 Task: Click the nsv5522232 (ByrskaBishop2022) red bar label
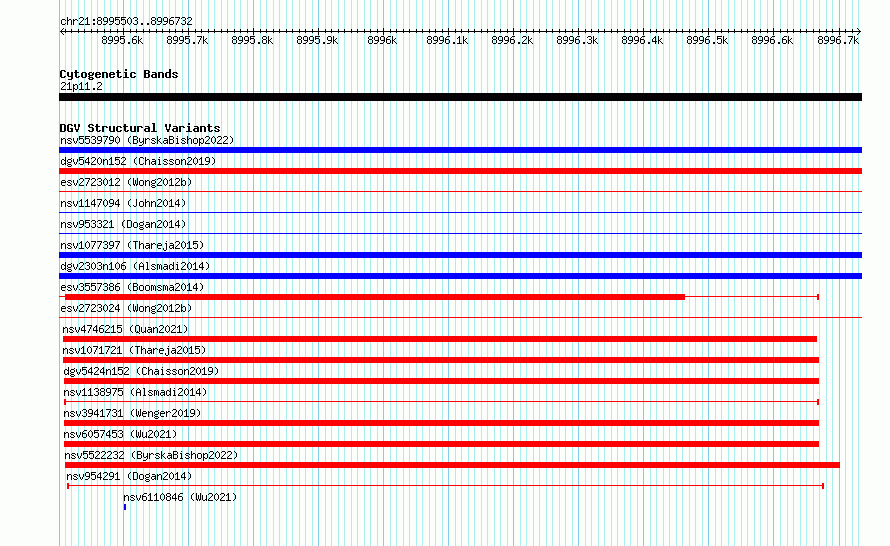tap(151, 455)
